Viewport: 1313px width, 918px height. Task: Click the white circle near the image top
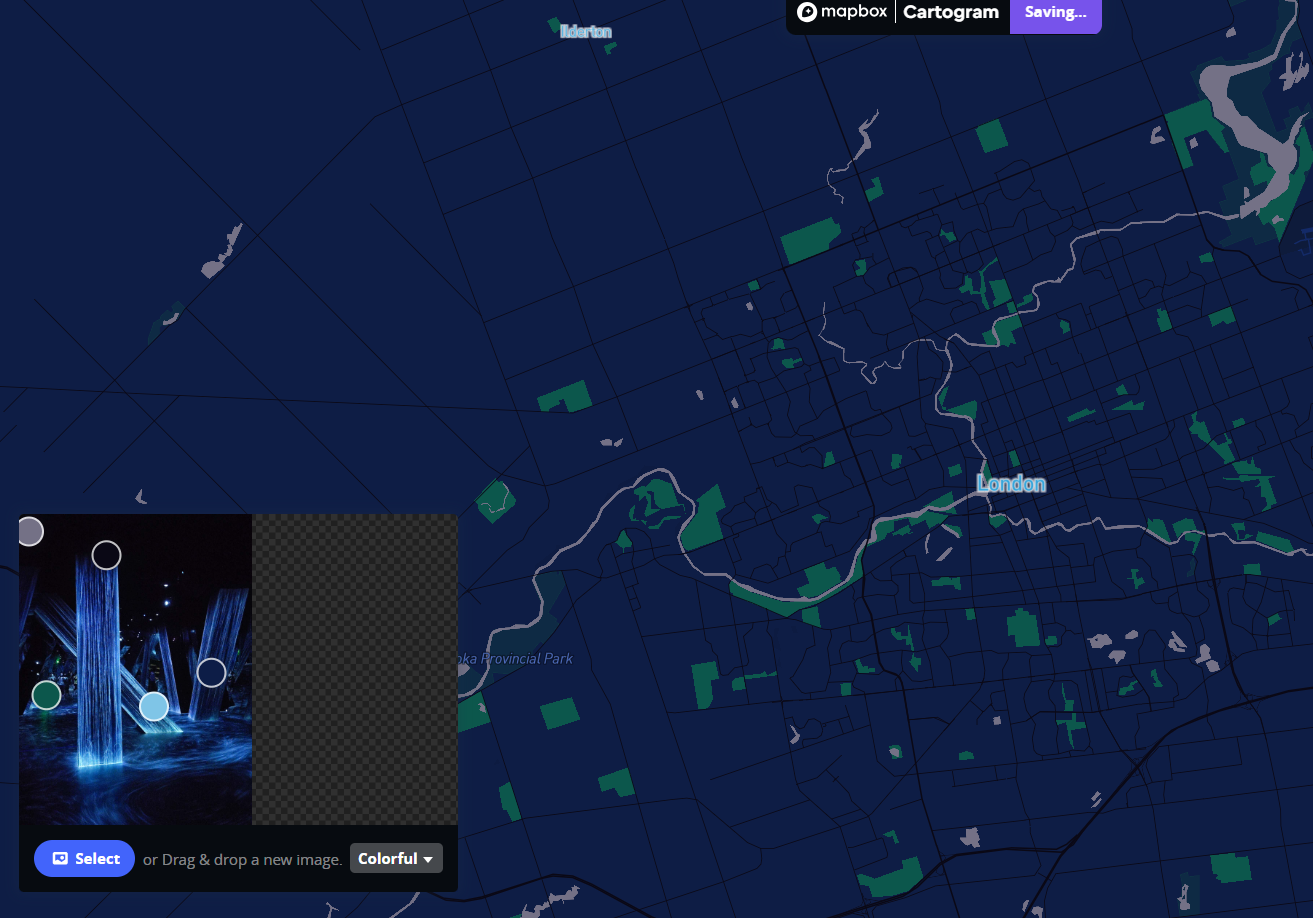[x=106, y=555]
